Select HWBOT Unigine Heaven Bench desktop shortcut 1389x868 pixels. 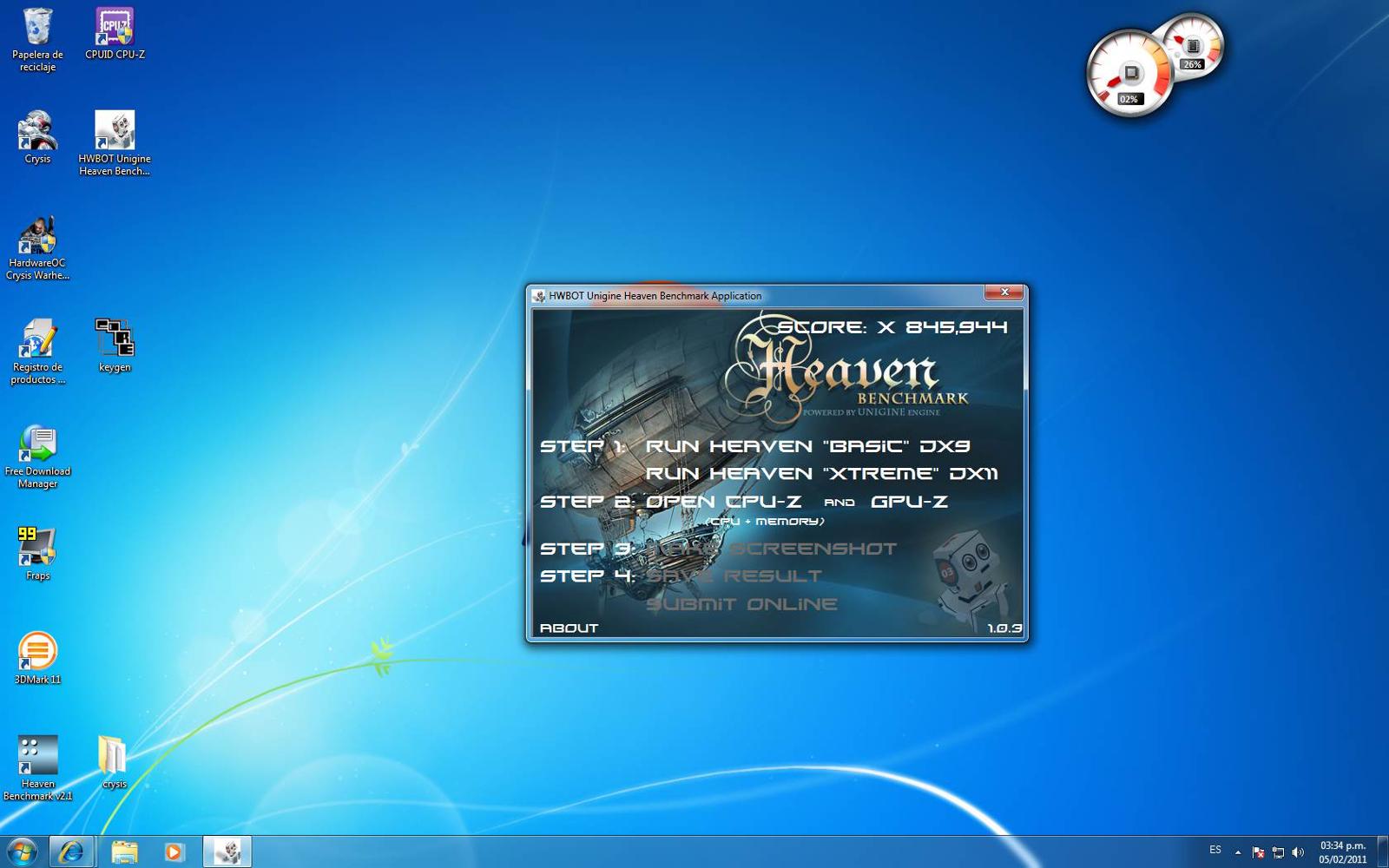(x=115, y=144)
